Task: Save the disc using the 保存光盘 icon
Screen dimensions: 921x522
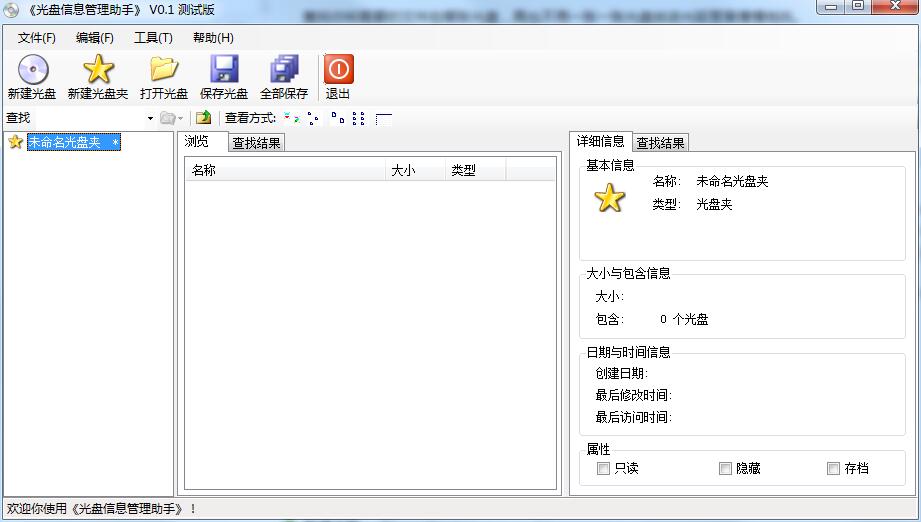Action: [224, 70]
